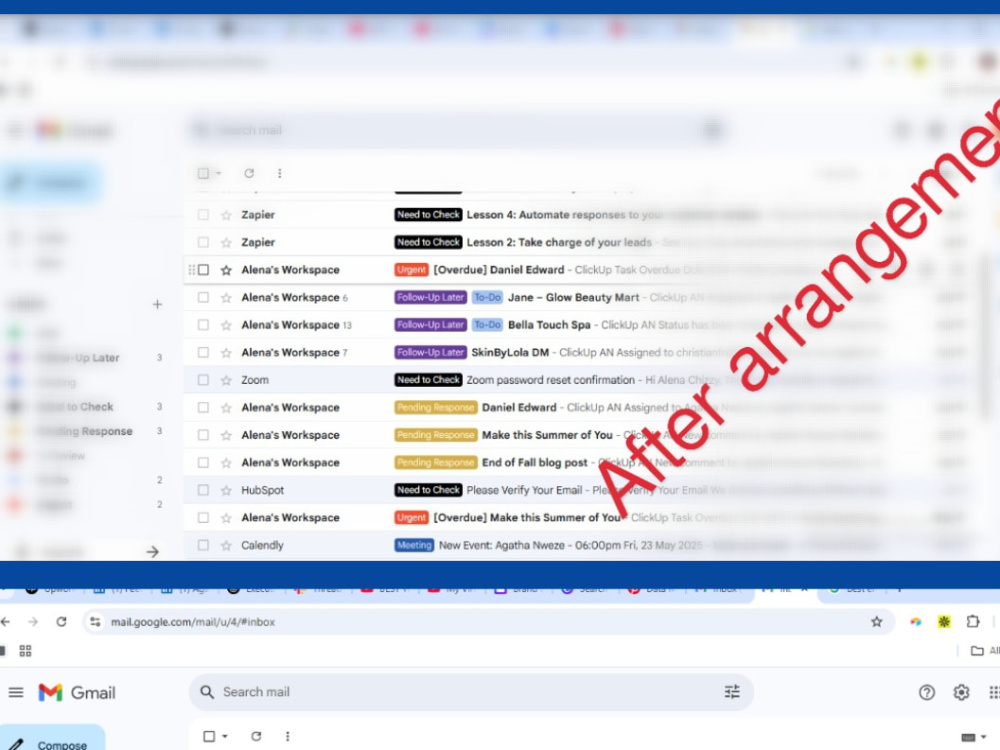Star the Bella Touch Spa email

pyautogui.click(x=226, y=325)
